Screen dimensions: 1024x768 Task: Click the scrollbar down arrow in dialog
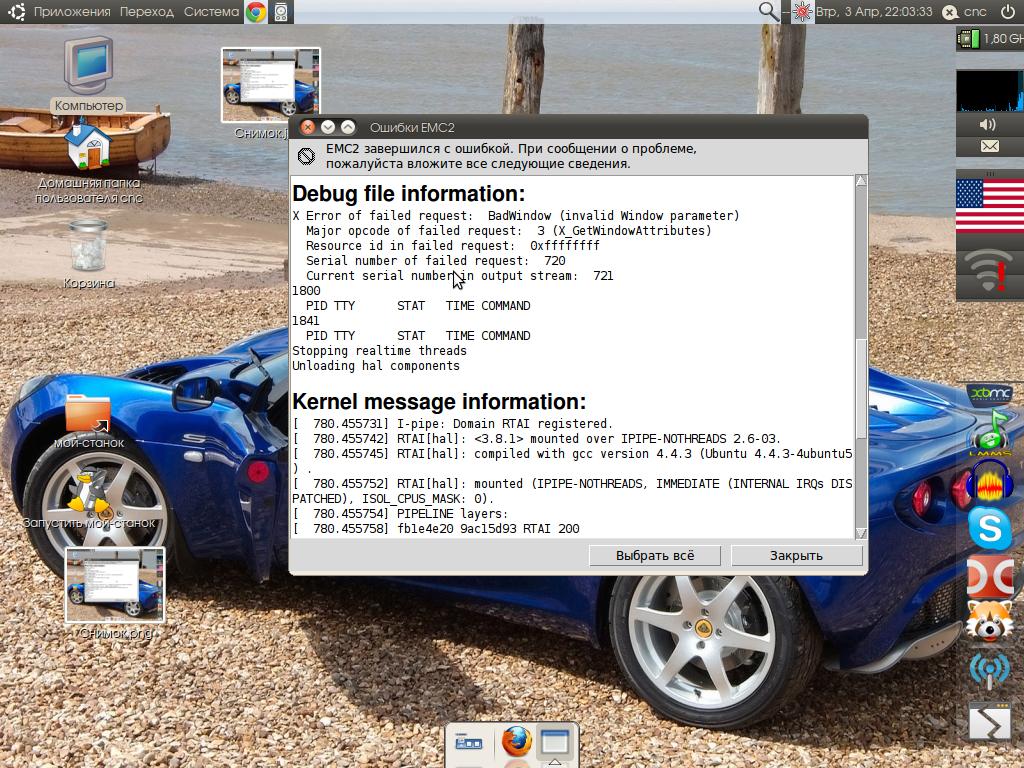click(x=861, y=533)
